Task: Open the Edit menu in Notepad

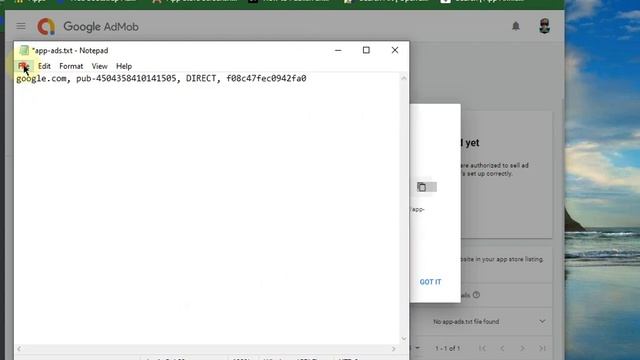Action: click(44, 66)
